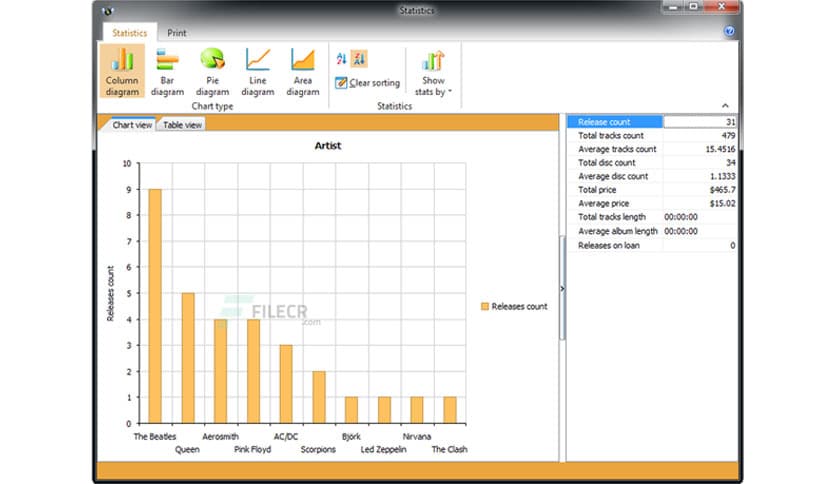Open the help icon in ribbon corner
836x484 pixels.
coord(729,32)
